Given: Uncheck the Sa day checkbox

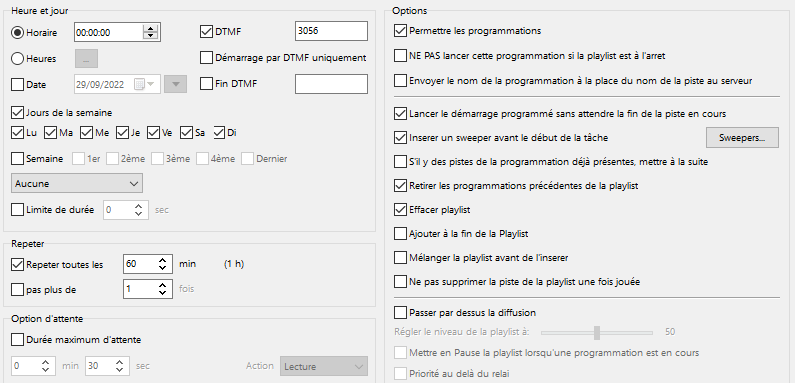Looking at the screenshot, I should (x=186, y=133).
